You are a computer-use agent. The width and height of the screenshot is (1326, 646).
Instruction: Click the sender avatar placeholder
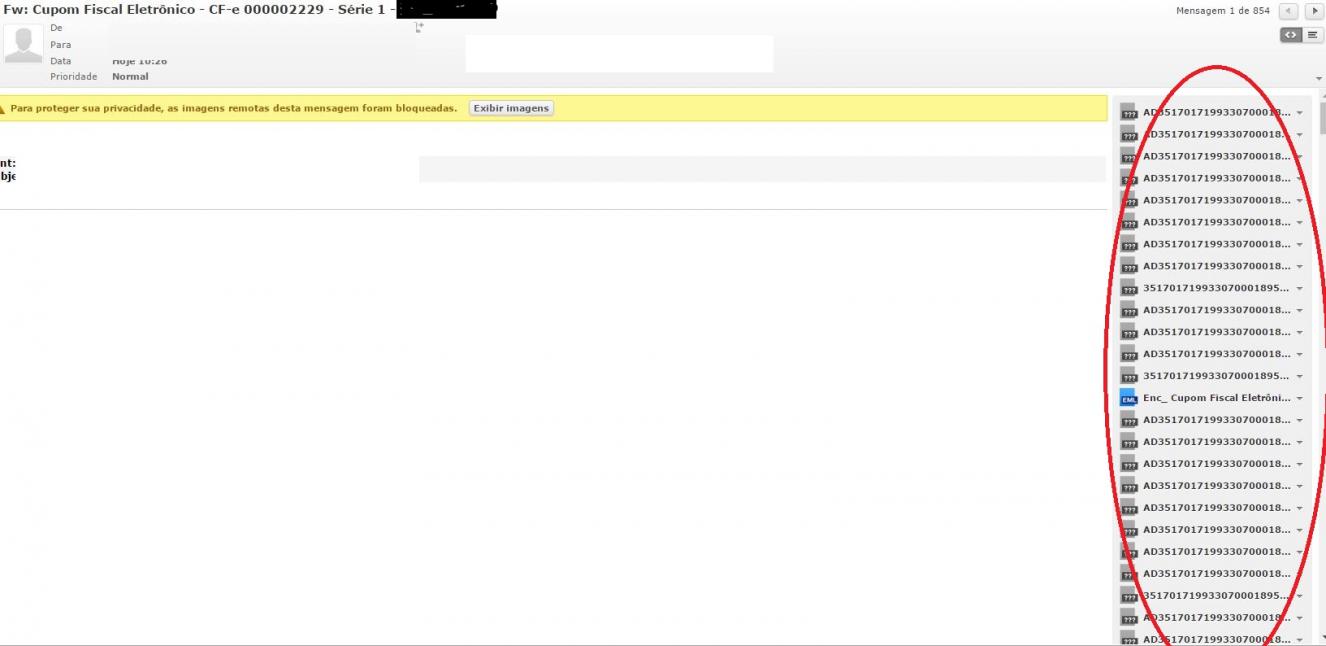23,44
